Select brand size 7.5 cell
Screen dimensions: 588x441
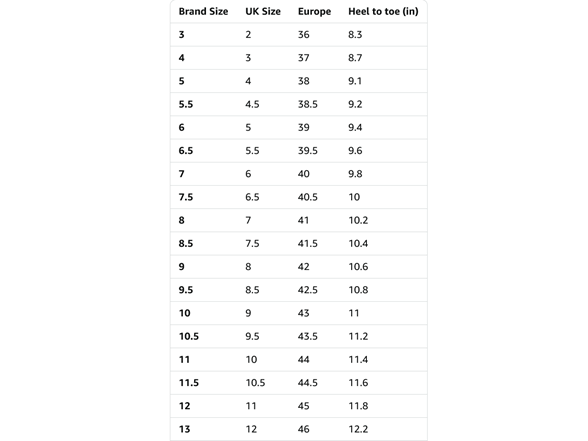(x=186, y=197)
